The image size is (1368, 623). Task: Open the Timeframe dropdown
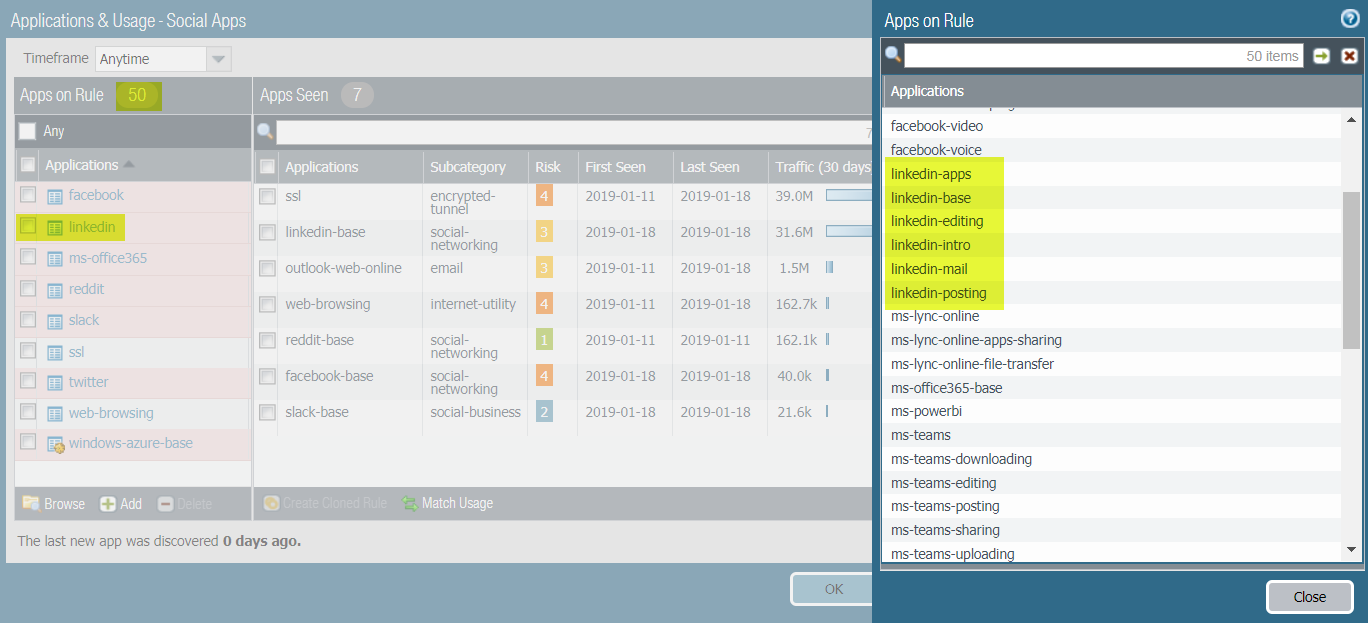click(219, 59)
